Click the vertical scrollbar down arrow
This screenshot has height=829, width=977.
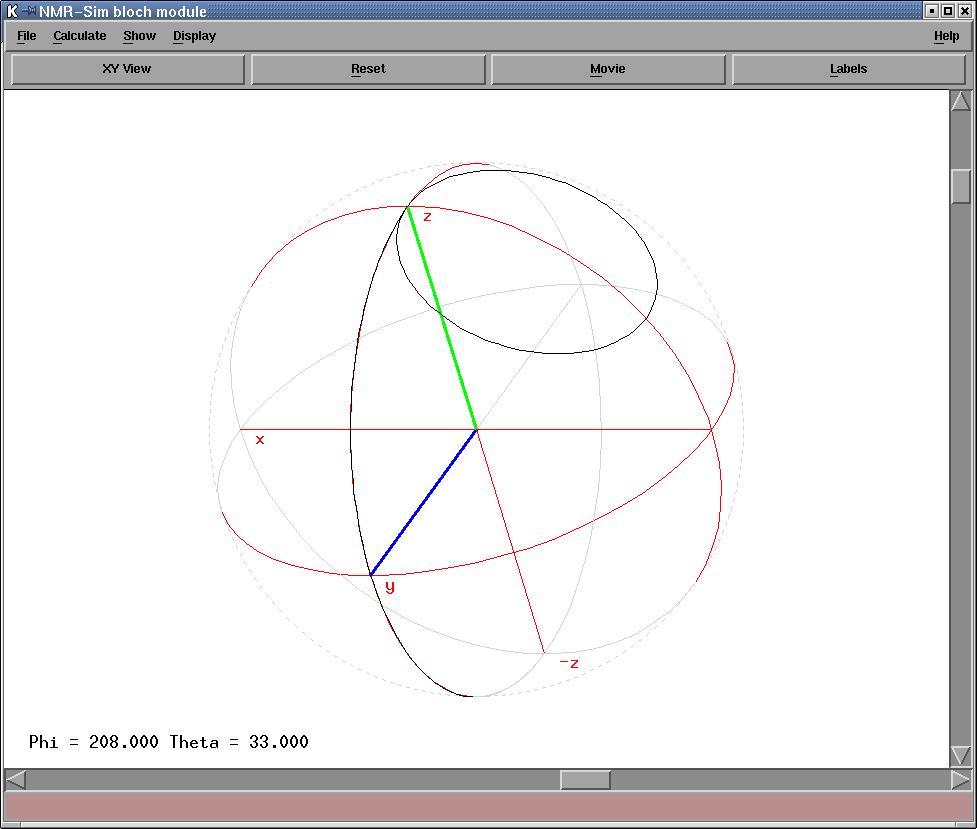point(961,755)
